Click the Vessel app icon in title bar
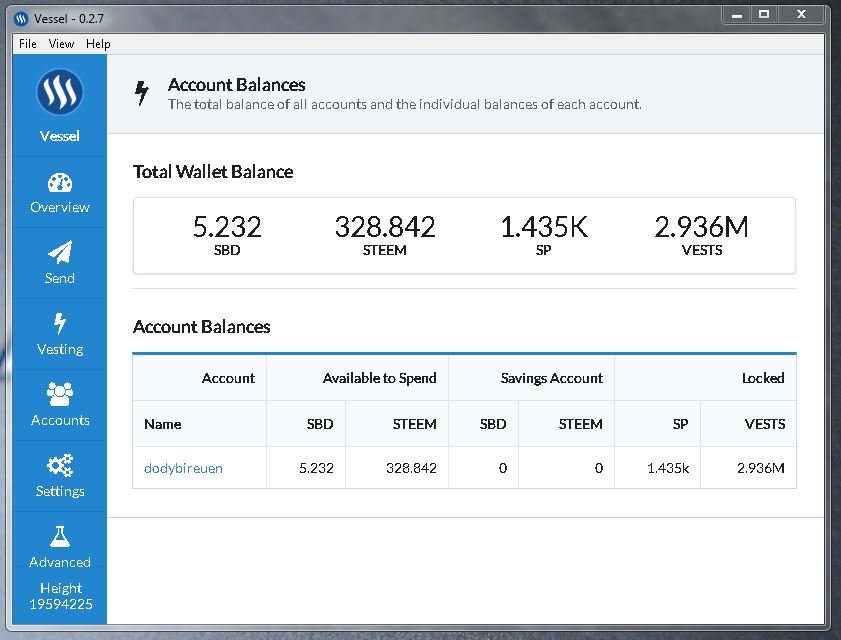The image size is (841, 640). (21, 19)
